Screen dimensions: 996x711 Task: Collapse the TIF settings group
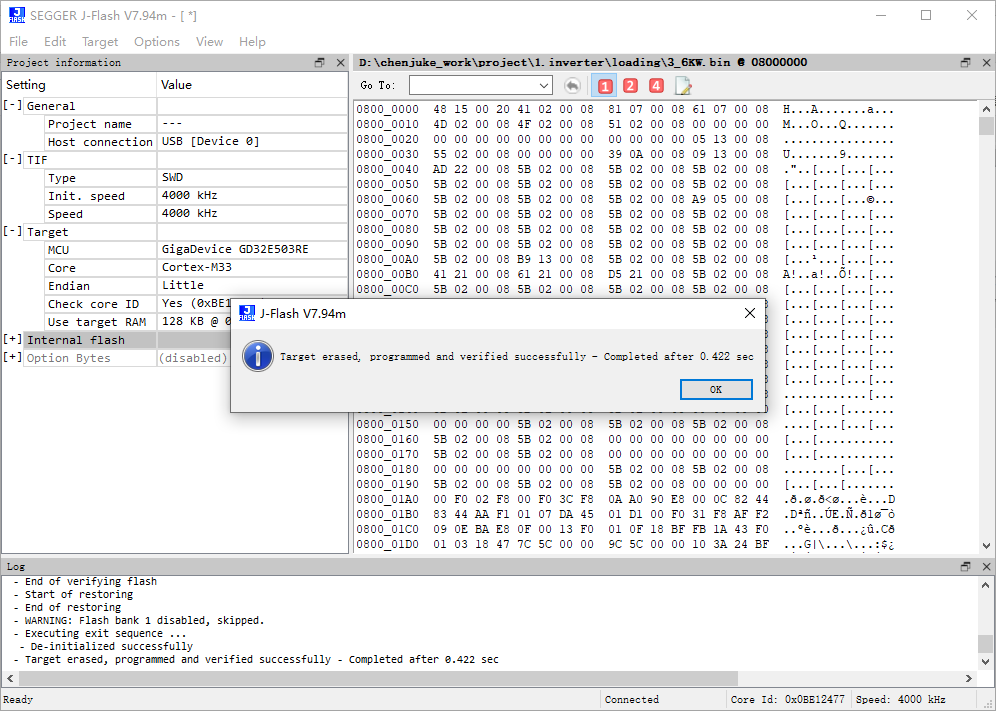[x=13, y=159]
